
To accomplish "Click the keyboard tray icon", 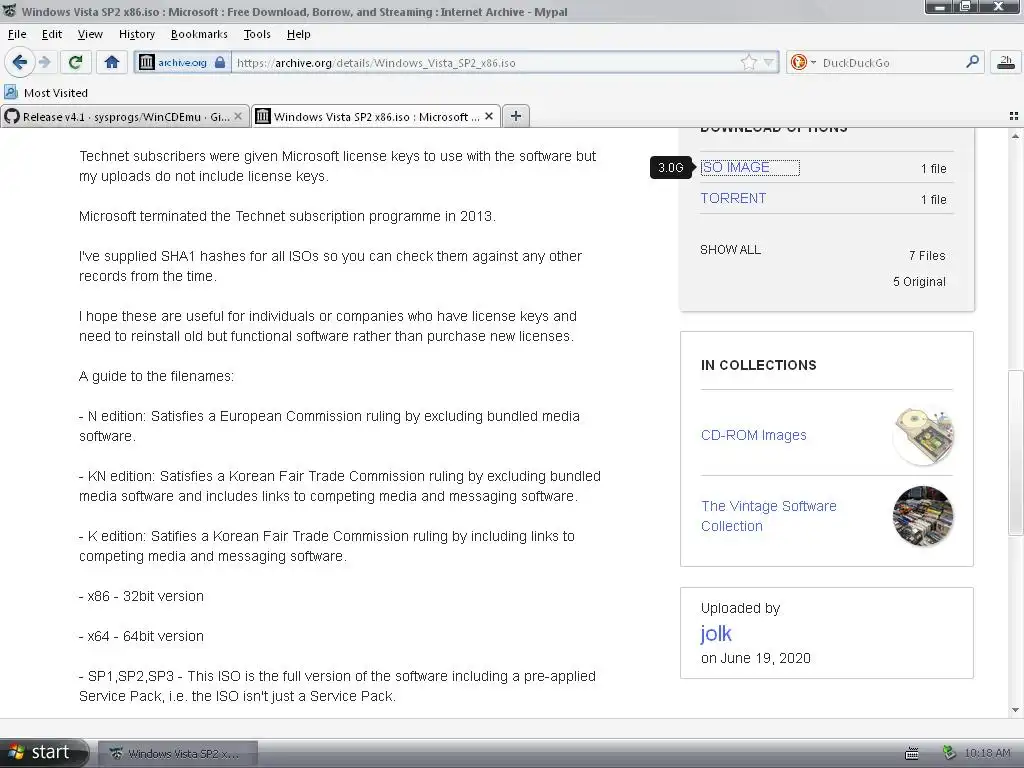I will click(912, 754).
